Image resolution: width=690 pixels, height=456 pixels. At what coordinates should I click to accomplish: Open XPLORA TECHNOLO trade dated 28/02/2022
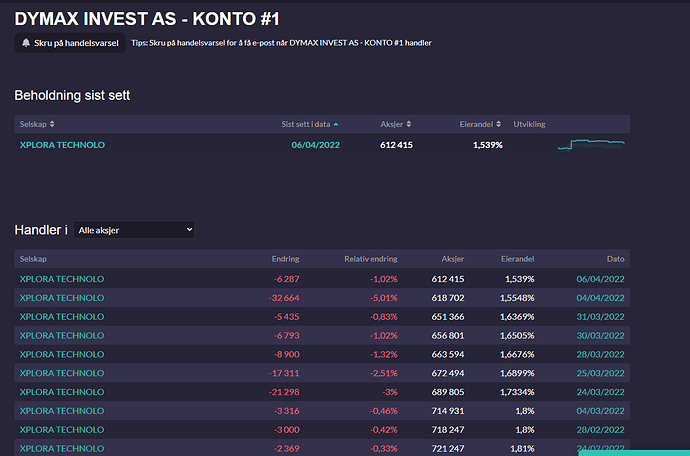[62, 430]
